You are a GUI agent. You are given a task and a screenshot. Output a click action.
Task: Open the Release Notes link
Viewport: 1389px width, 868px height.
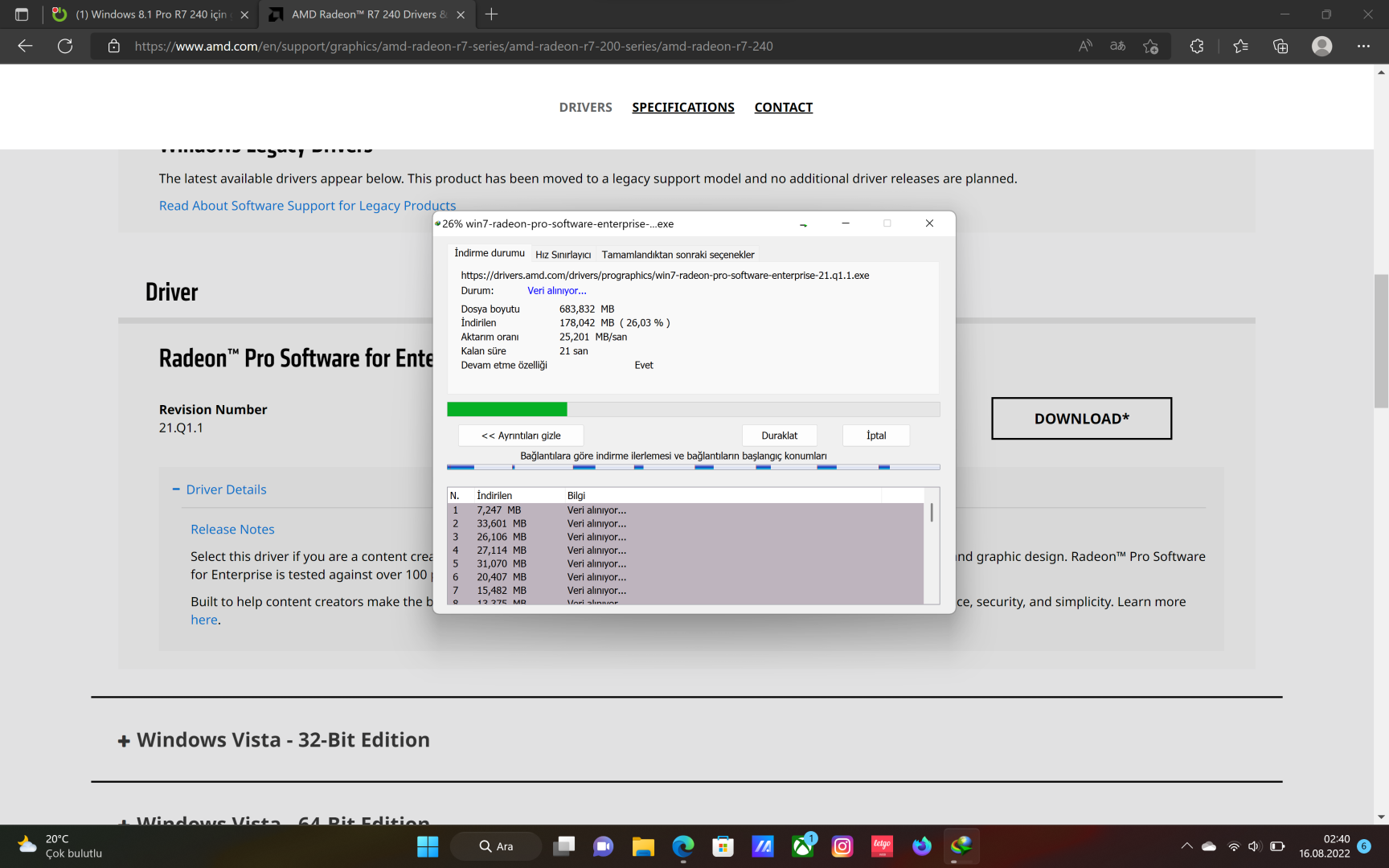[x=232, y=529]
